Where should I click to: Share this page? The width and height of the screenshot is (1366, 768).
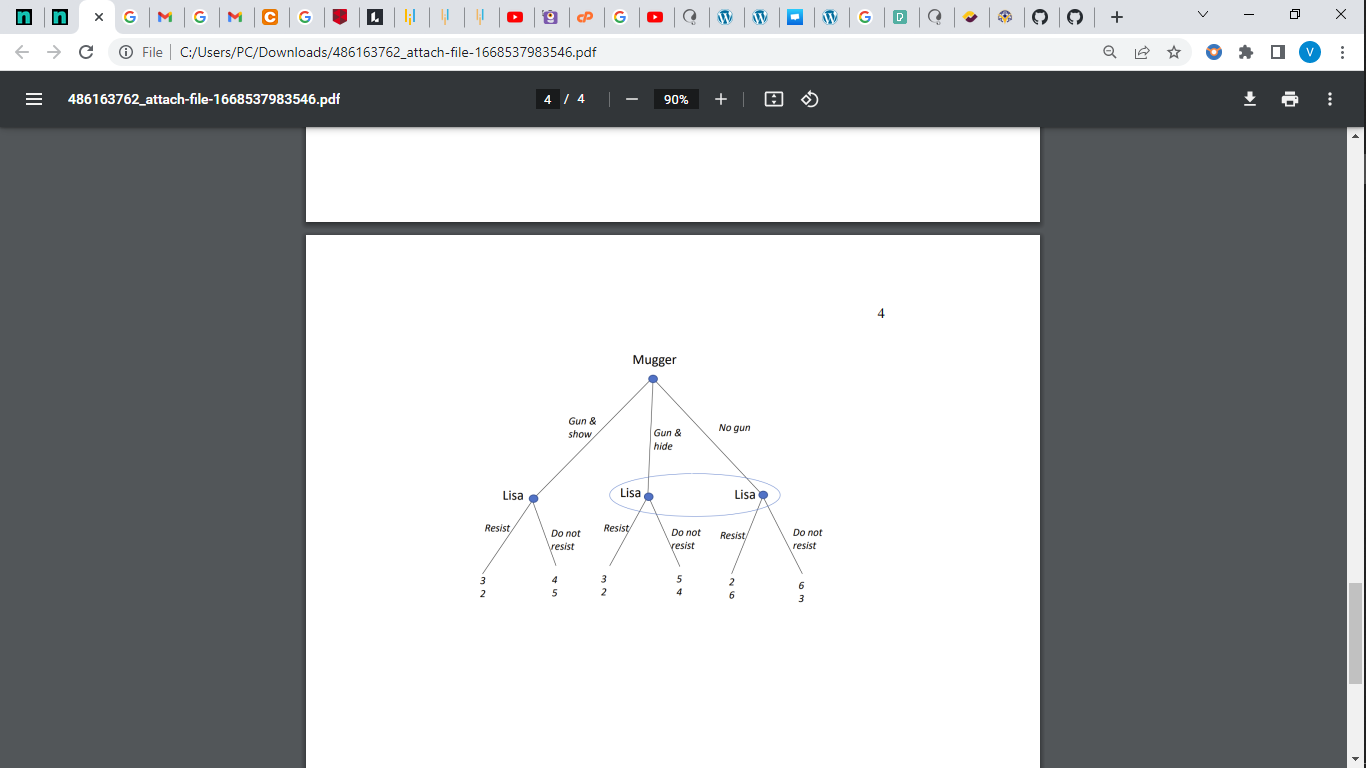coord(1142,52)
